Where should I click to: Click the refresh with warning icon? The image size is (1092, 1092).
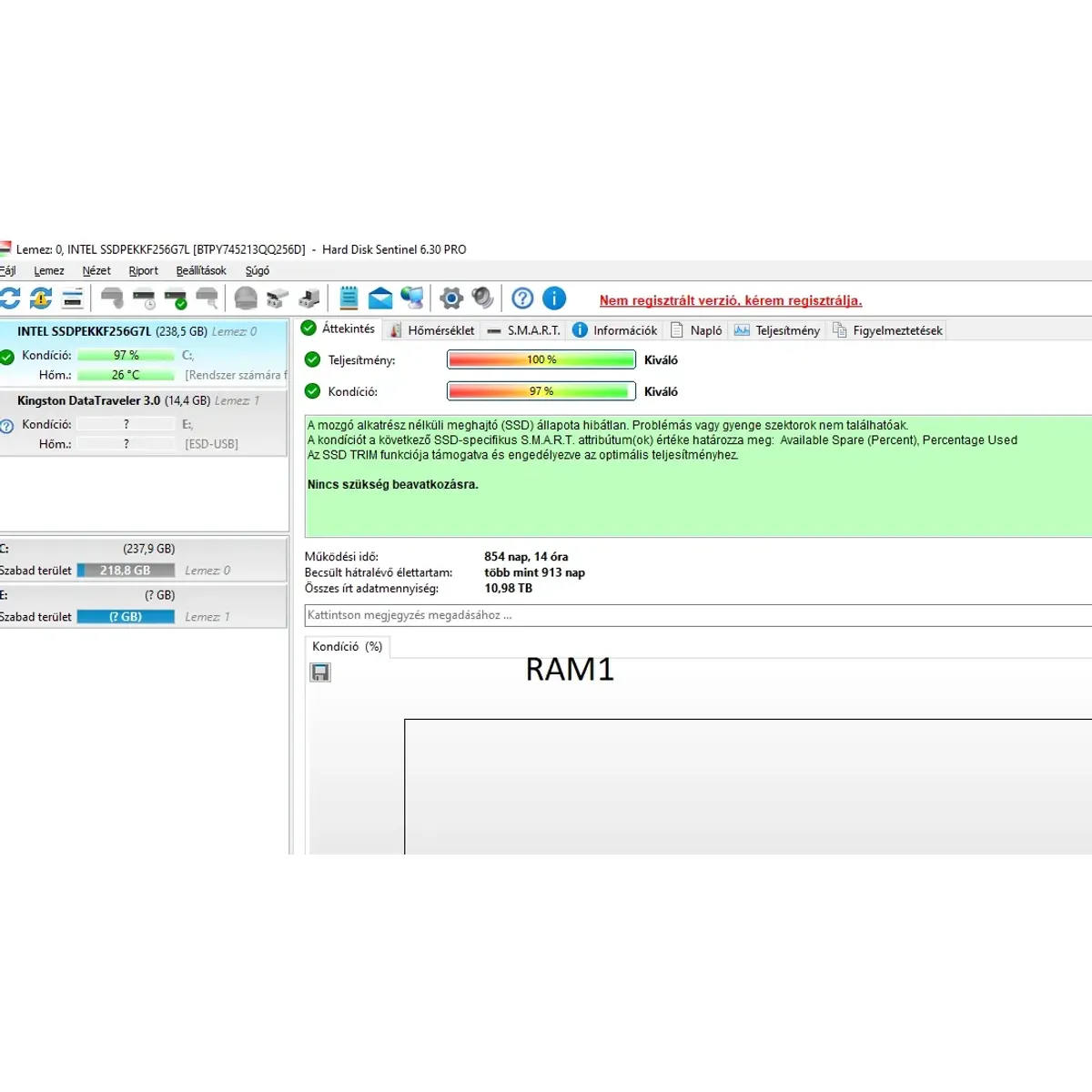click(x=41, y=298)
